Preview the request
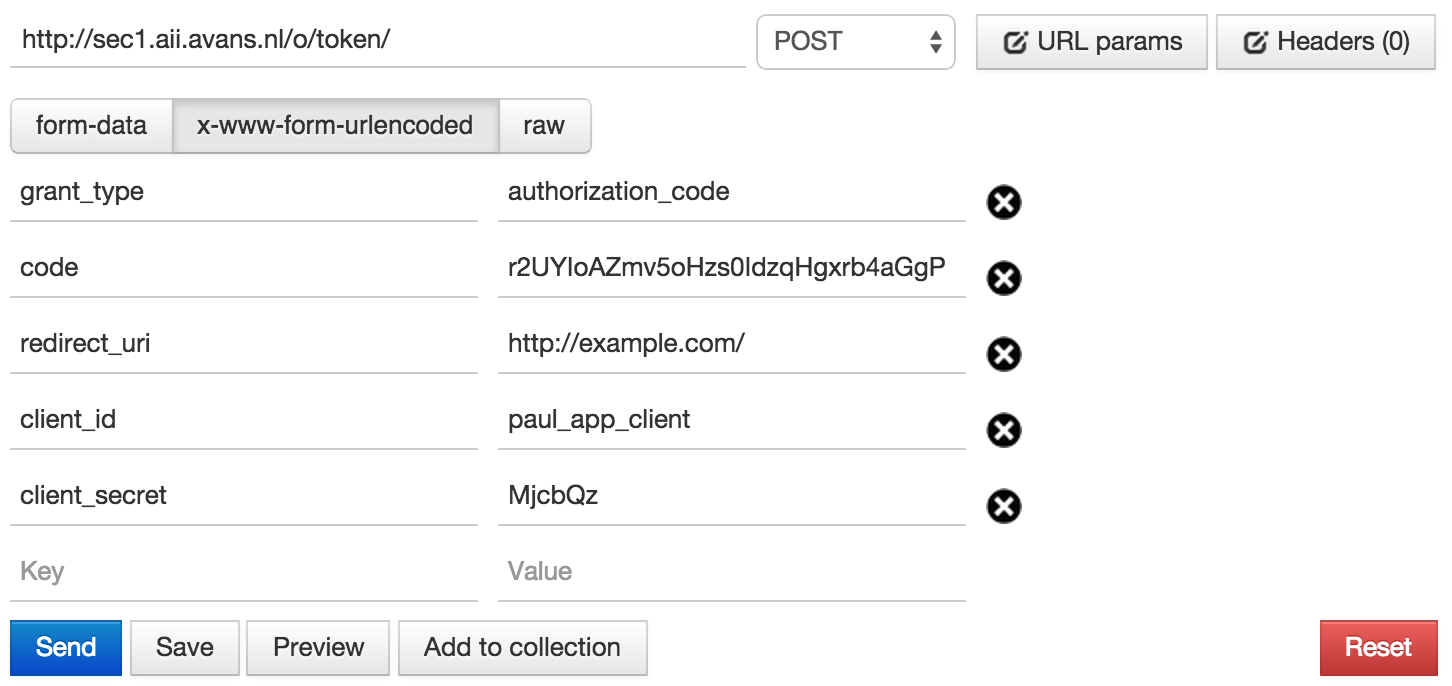The image size is (1452, 686). pos(319,647)
